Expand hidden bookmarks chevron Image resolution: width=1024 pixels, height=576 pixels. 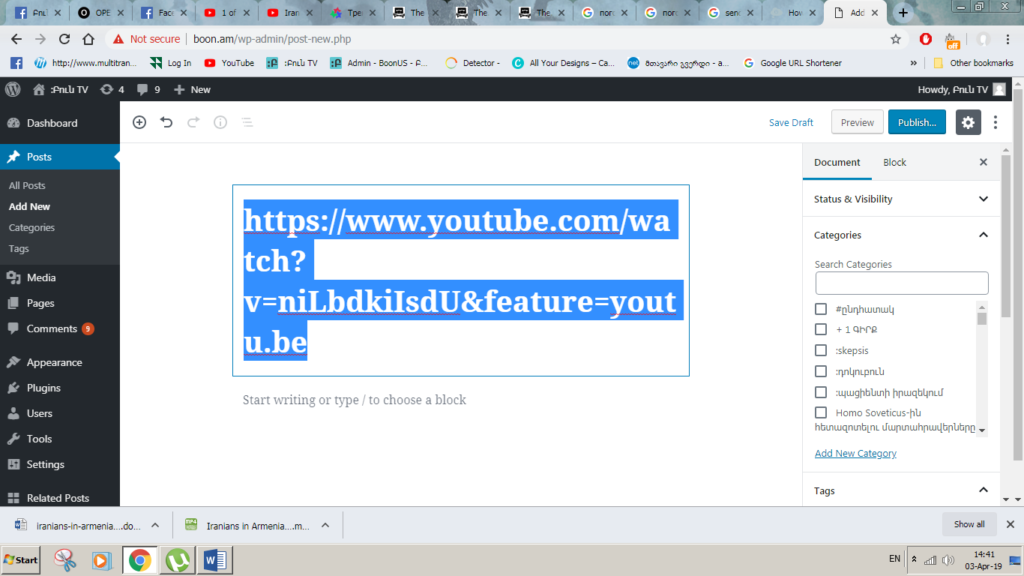(913, 63)
